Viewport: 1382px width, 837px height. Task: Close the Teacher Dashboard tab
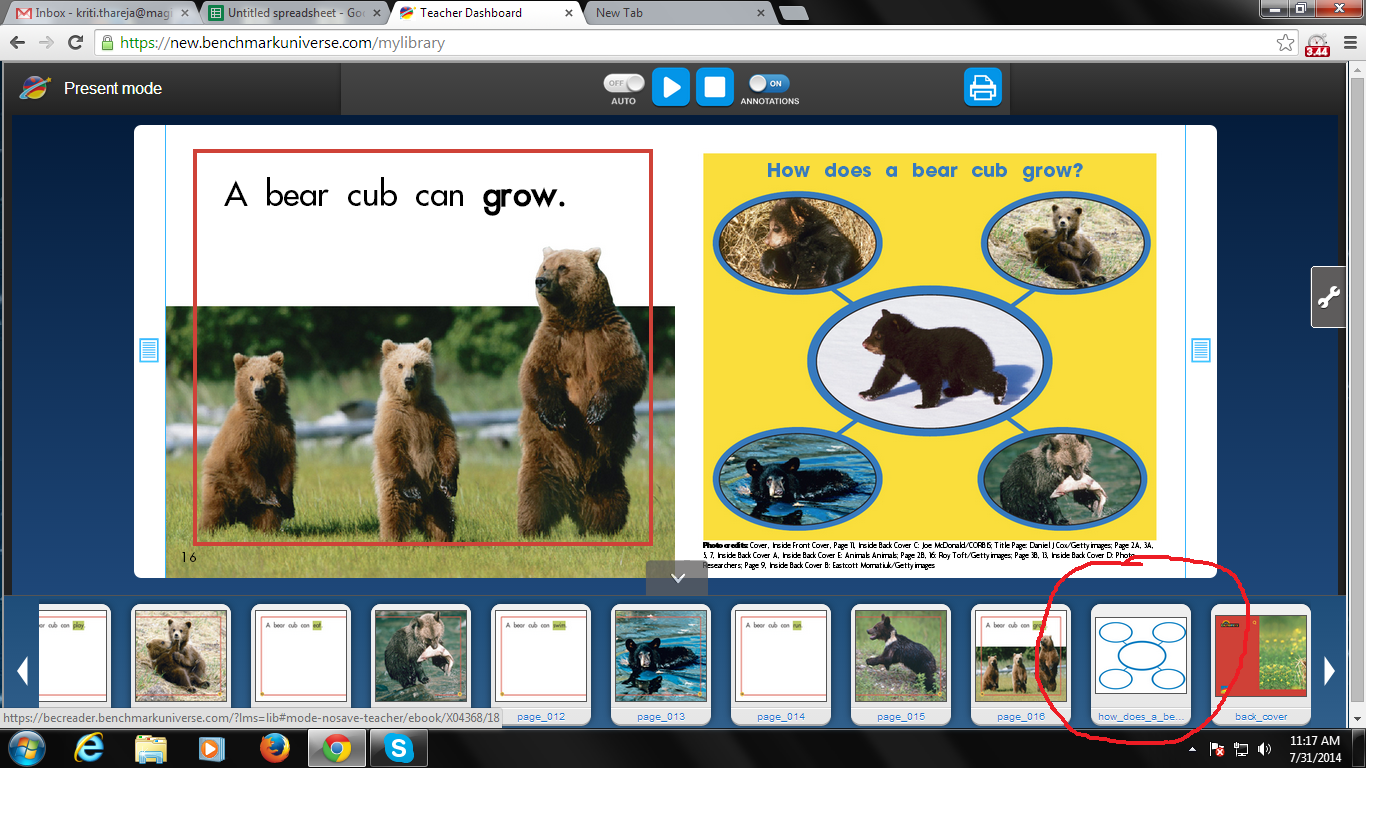[x=569, y=13]
